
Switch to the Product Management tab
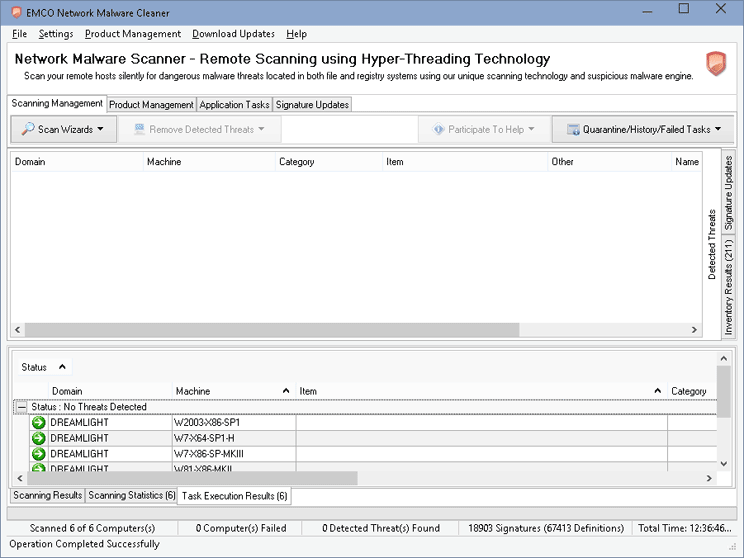[x=151, y=104]
